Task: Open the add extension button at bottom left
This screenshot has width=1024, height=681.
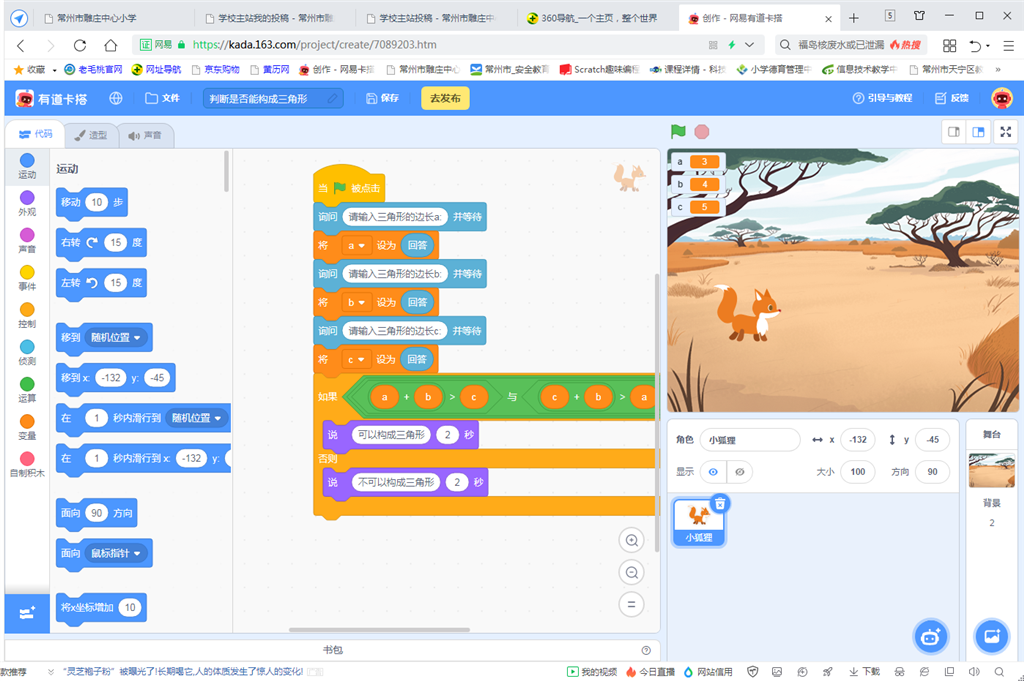Action: (x=27, y=613)
